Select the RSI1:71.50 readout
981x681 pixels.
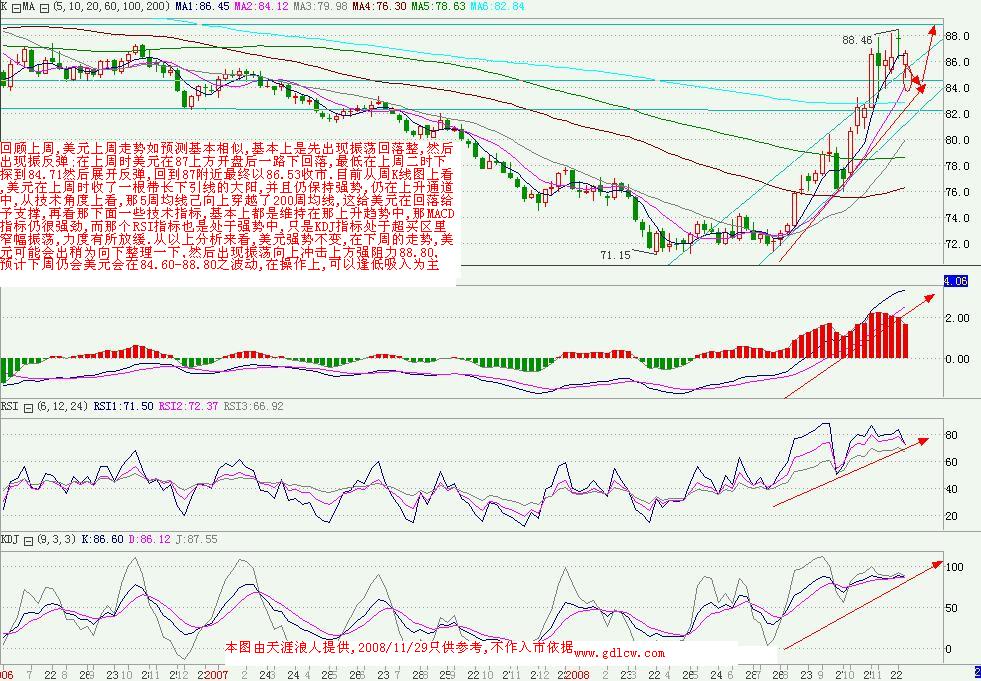pyautogui.click(x=124, y=407)
